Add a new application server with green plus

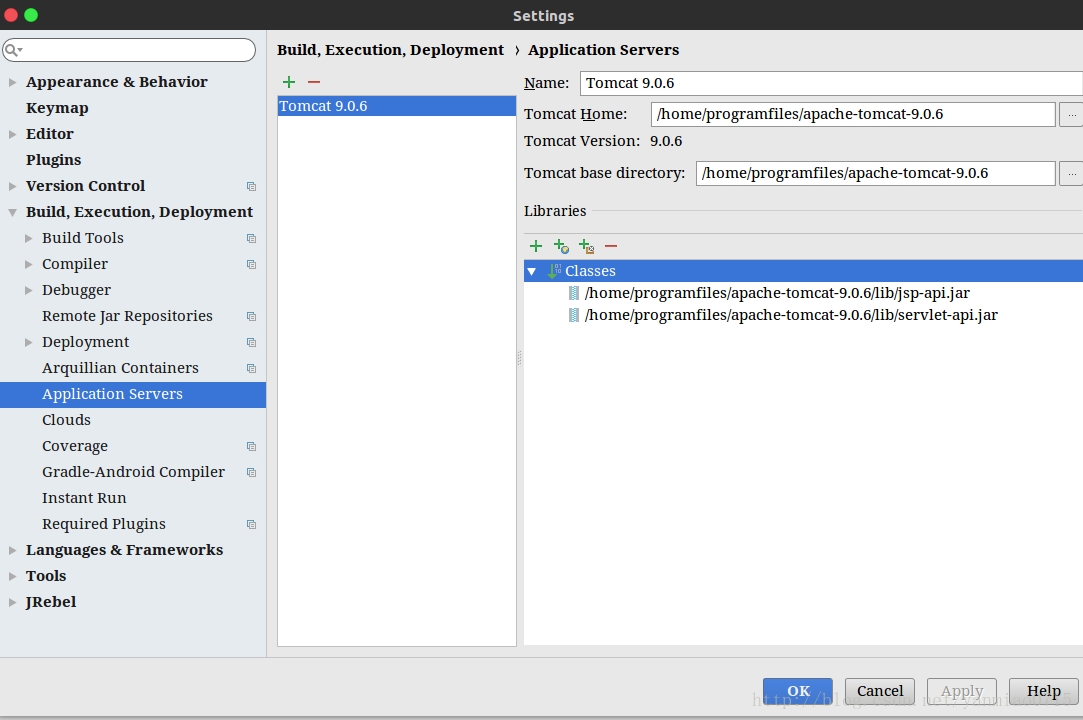pyautogui.click(x=289, y=82)
